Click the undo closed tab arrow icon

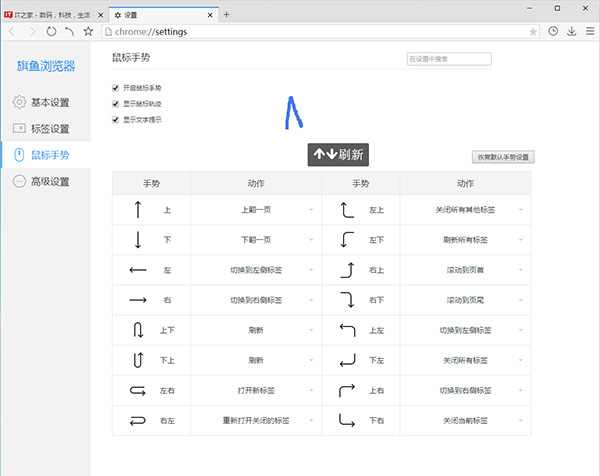69,31
